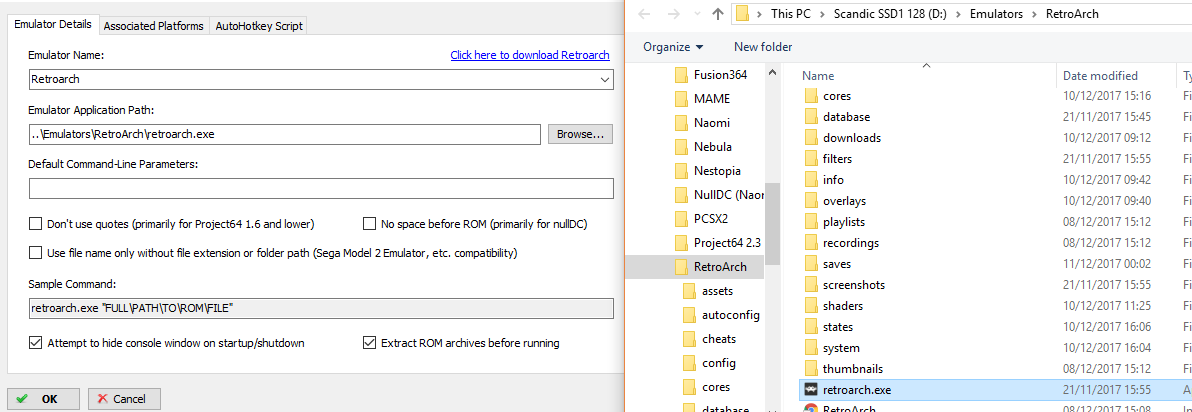The width and height of the screenshot is (1192, 412).
Task: Select Project64 2.3 folder in tree
Action: click(x=728, y=243)
